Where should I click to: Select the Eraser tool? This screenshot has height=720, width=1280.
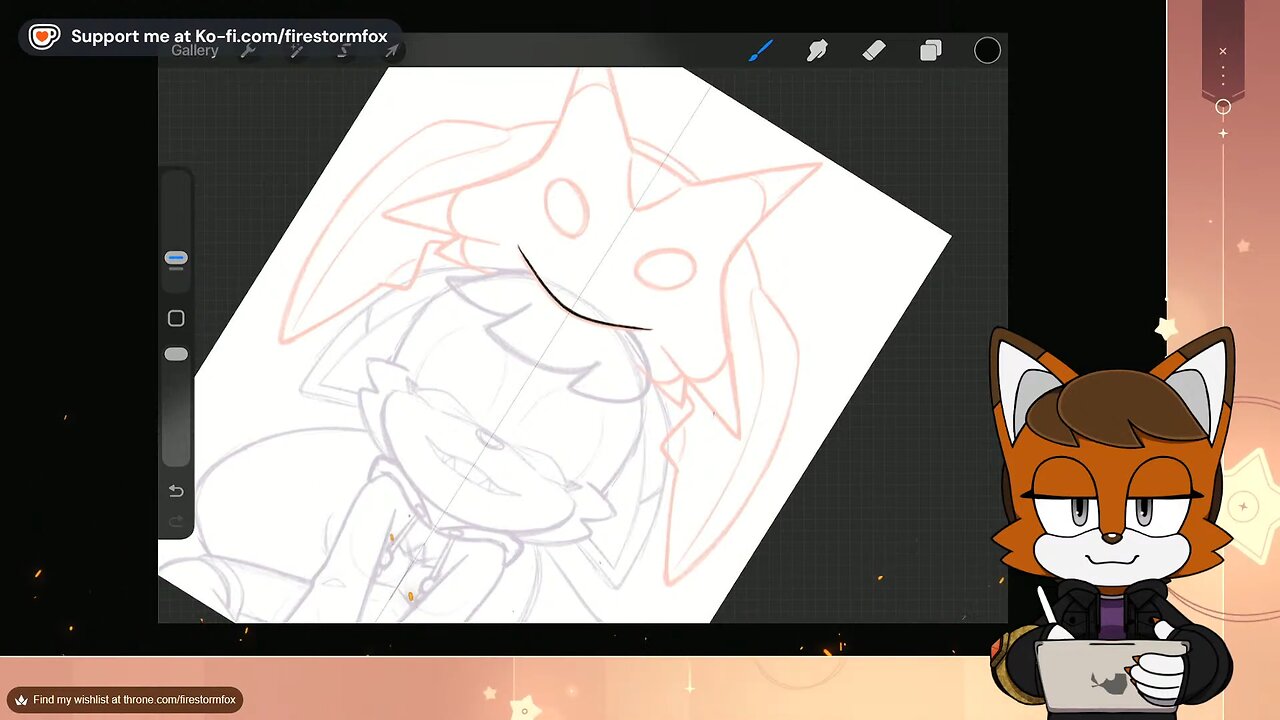874,51
